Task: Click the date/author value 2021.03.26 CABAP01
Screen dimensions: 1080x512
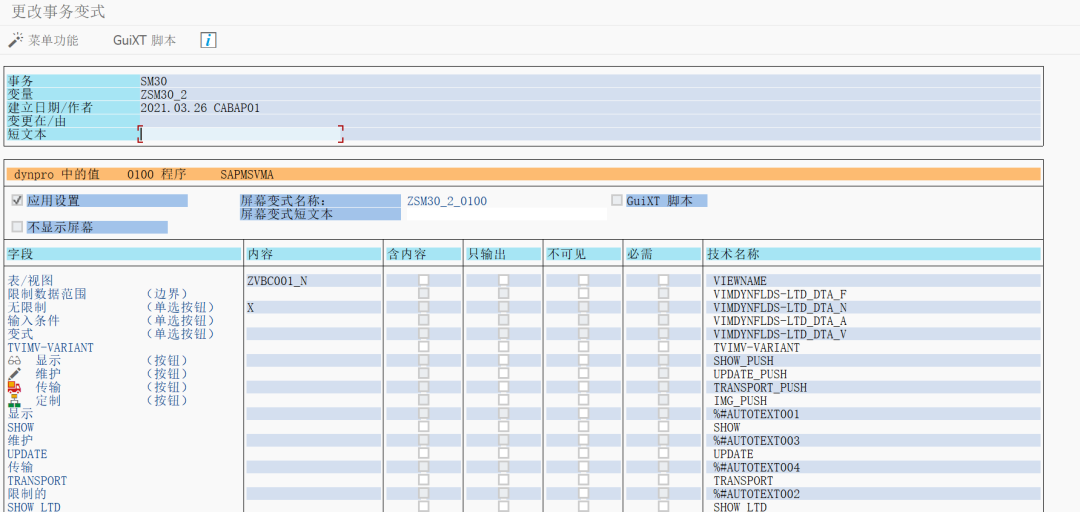Action: [200, 108]
